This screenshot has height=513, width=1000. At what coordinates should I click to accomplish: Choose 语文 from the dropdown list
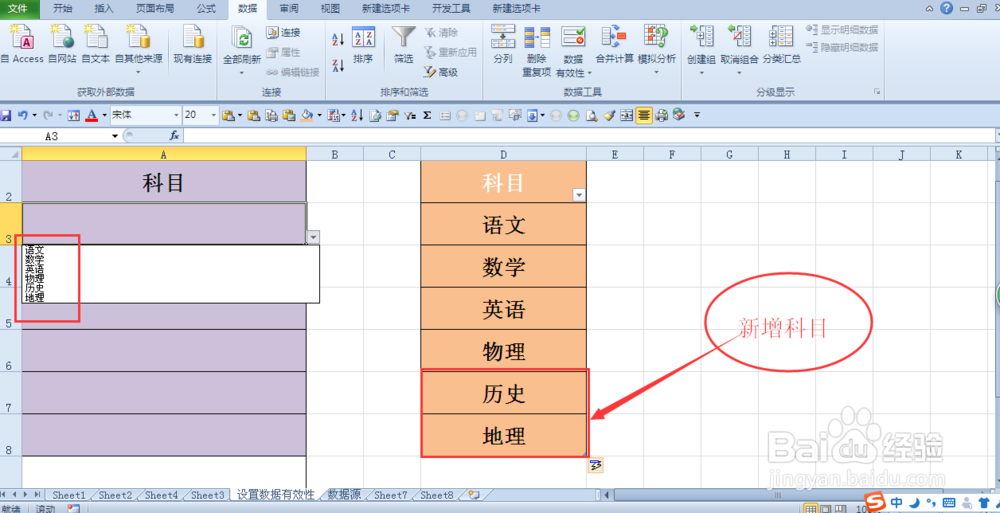(x=35, y=250)
